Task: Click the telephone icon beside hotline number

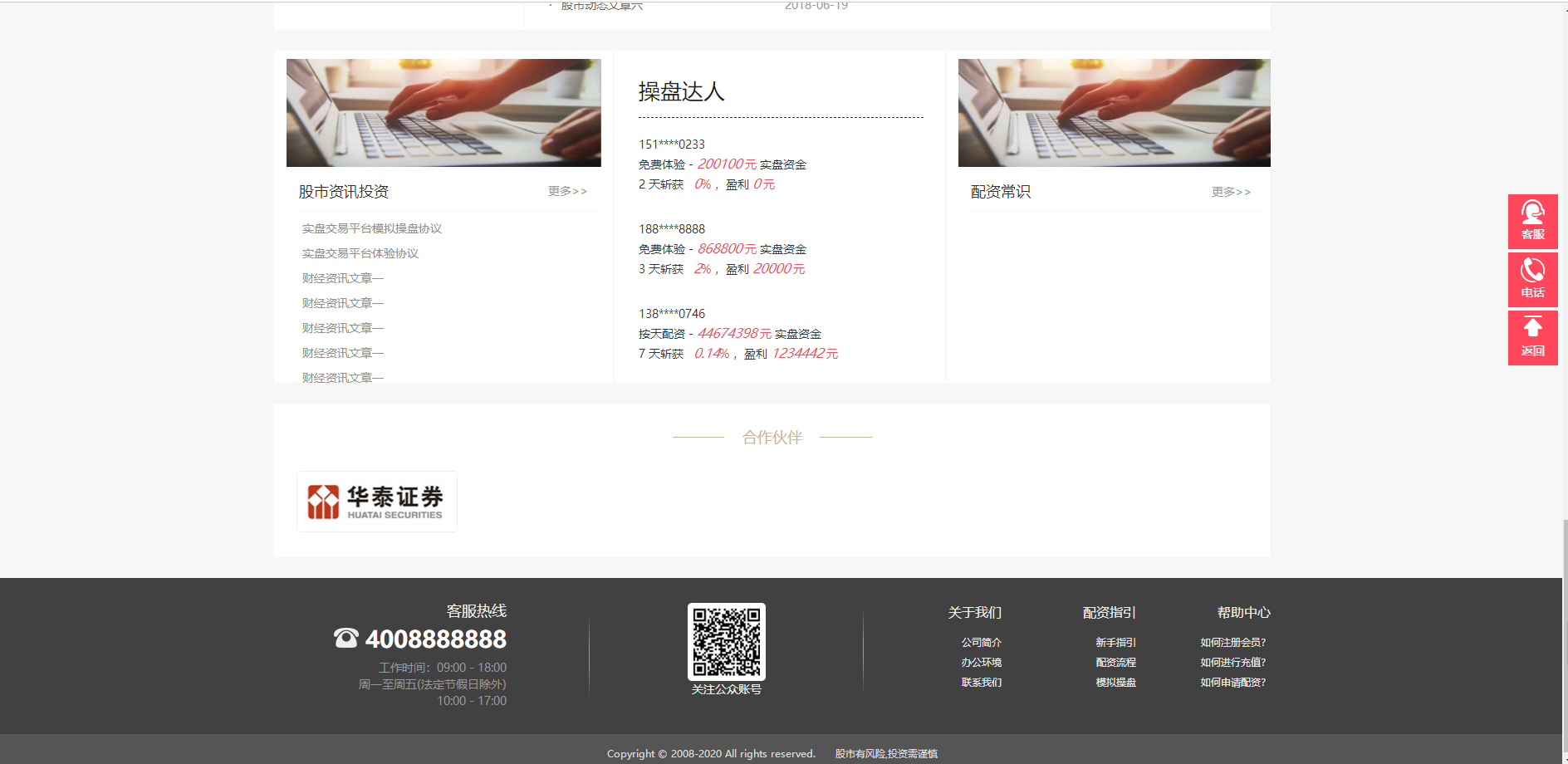Action: 345,639
